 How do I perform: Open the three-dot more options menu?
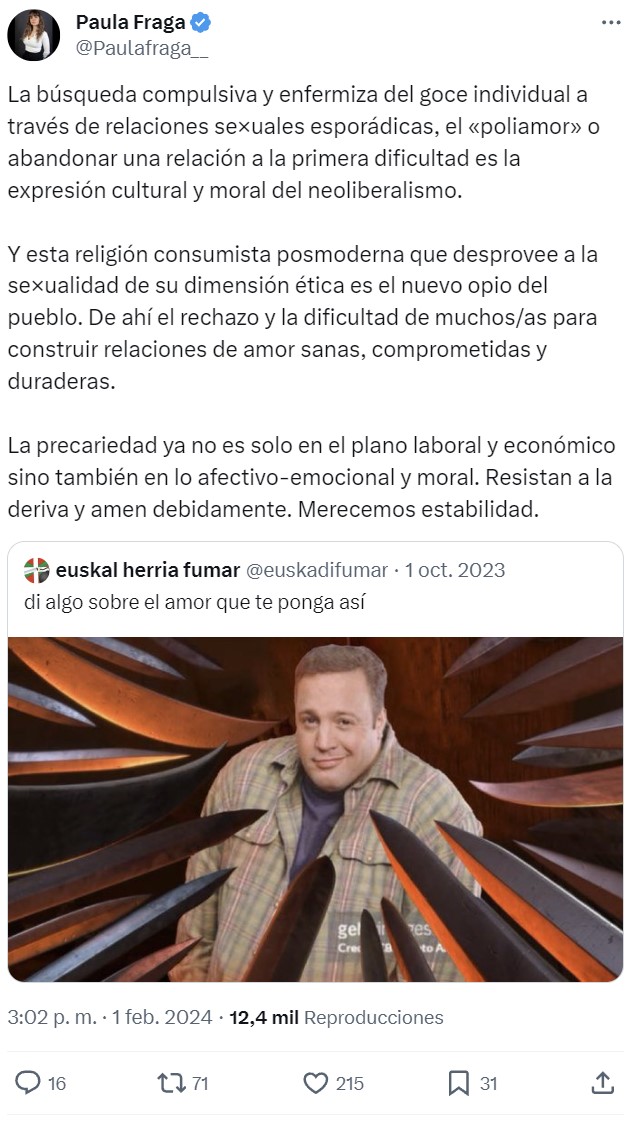click(611, 23)
